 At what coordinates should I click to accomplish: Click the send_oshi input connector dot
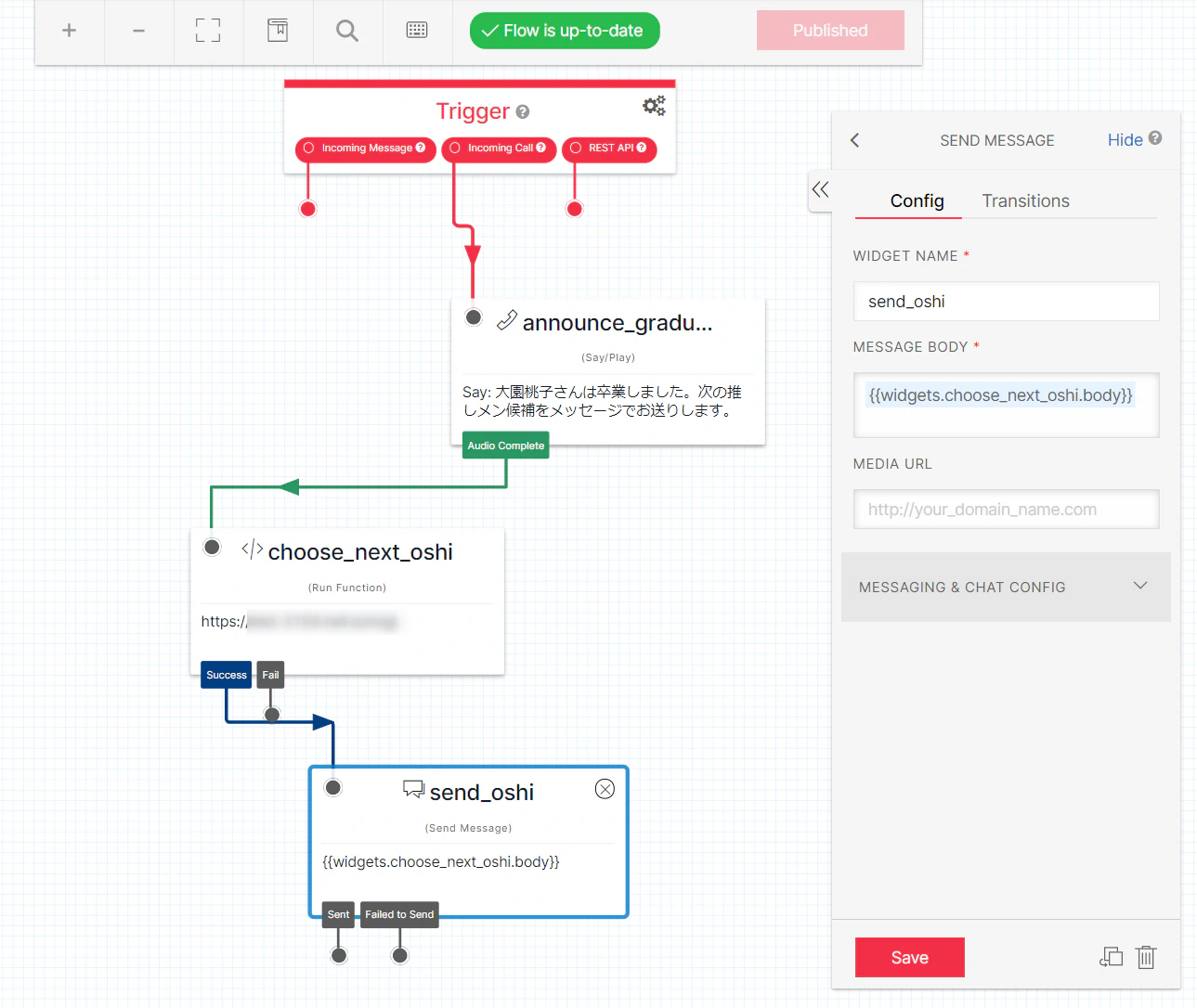(x=332, y=788)
